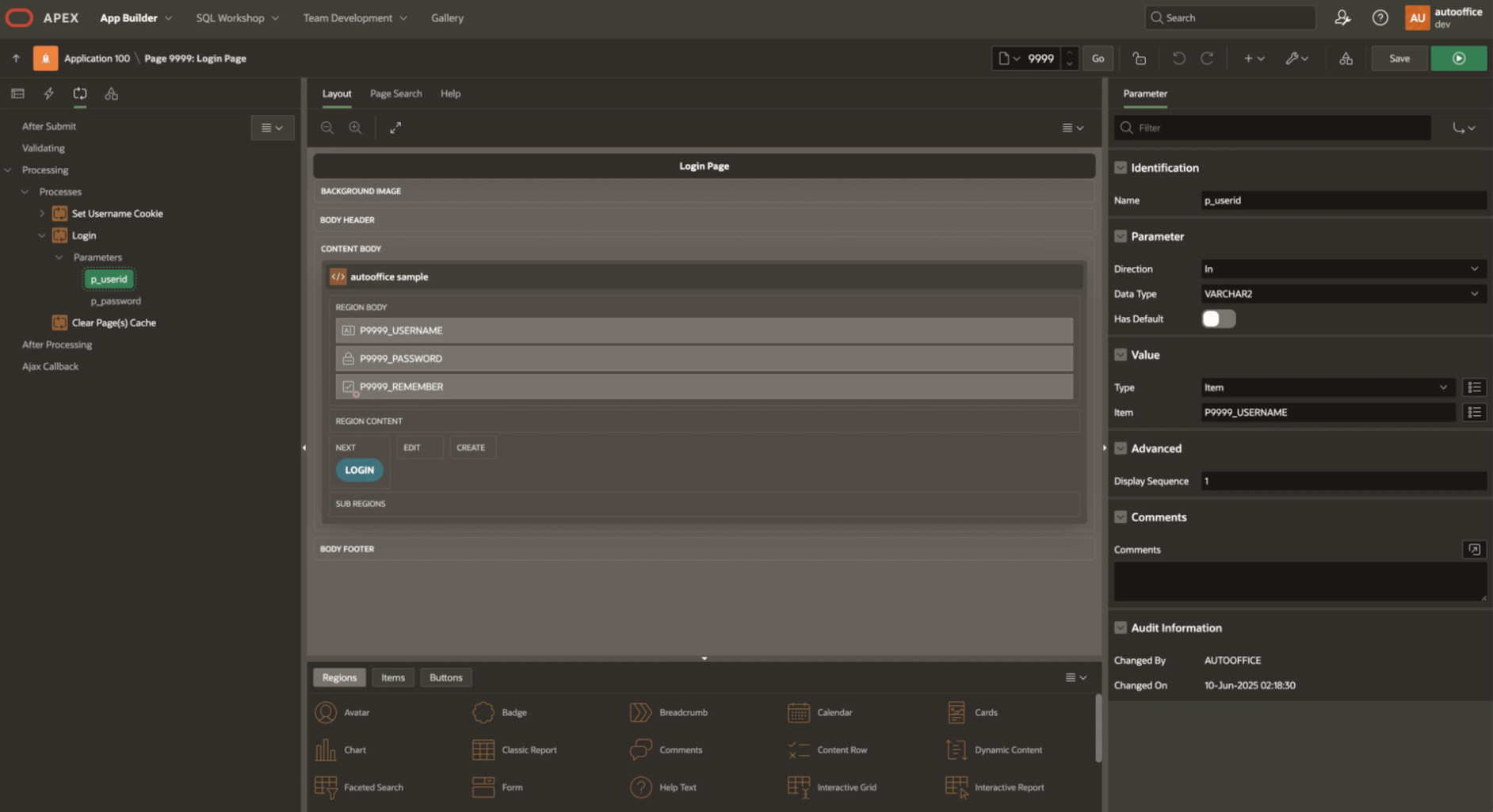Run the page with the green play button
1493x812 pixels.
click(1458, 59)
